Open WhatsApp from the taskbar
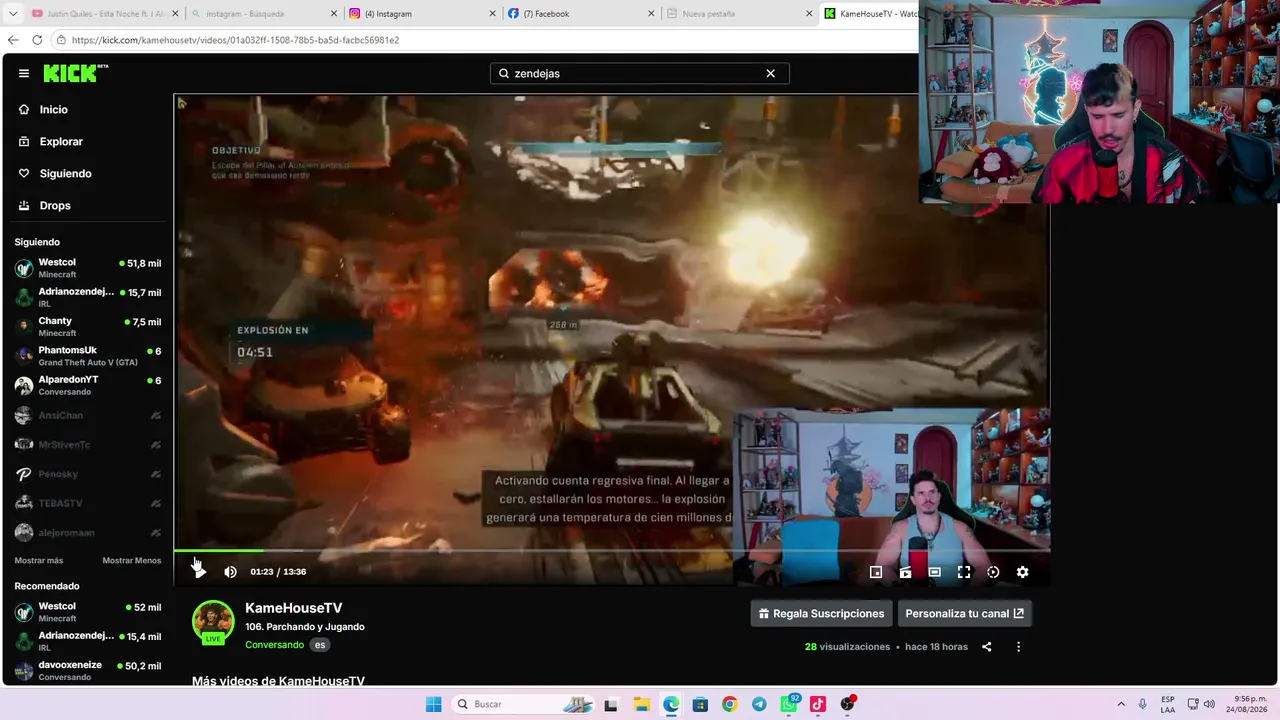This screenshot has width=1280, height=720. pos(789,704)
